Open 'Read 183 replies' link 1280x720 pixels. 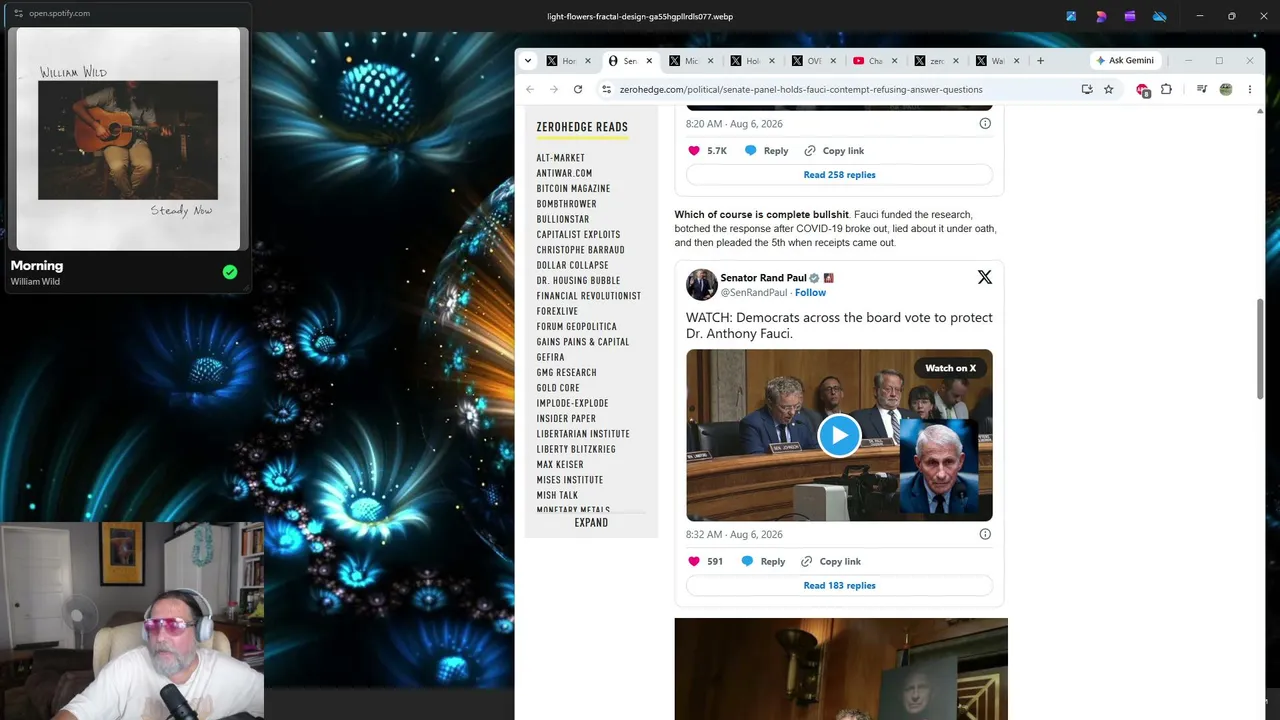[839, 586]
